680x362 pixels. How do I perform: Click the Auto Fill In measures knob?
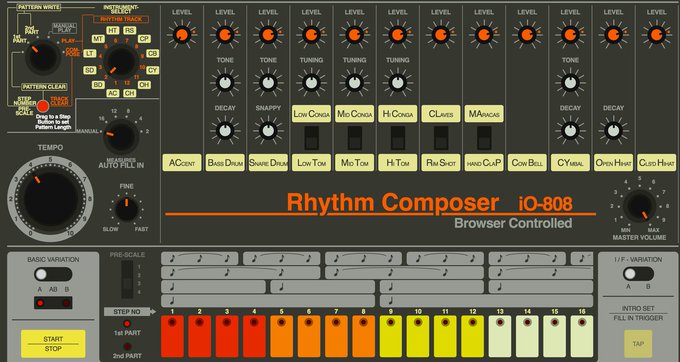[121, 137]
